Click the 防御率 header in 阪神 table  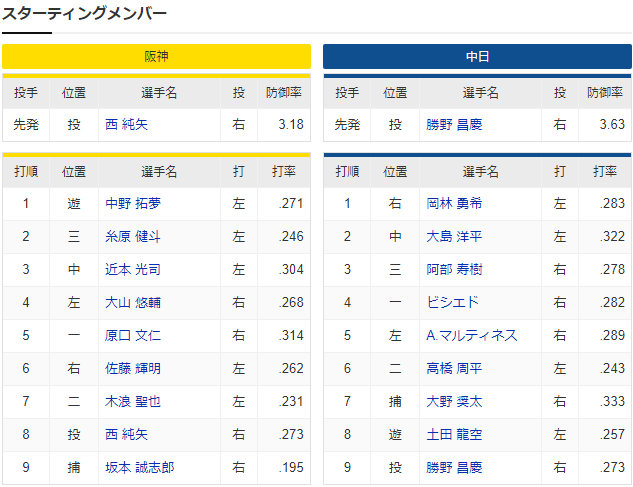pos(284,93)
